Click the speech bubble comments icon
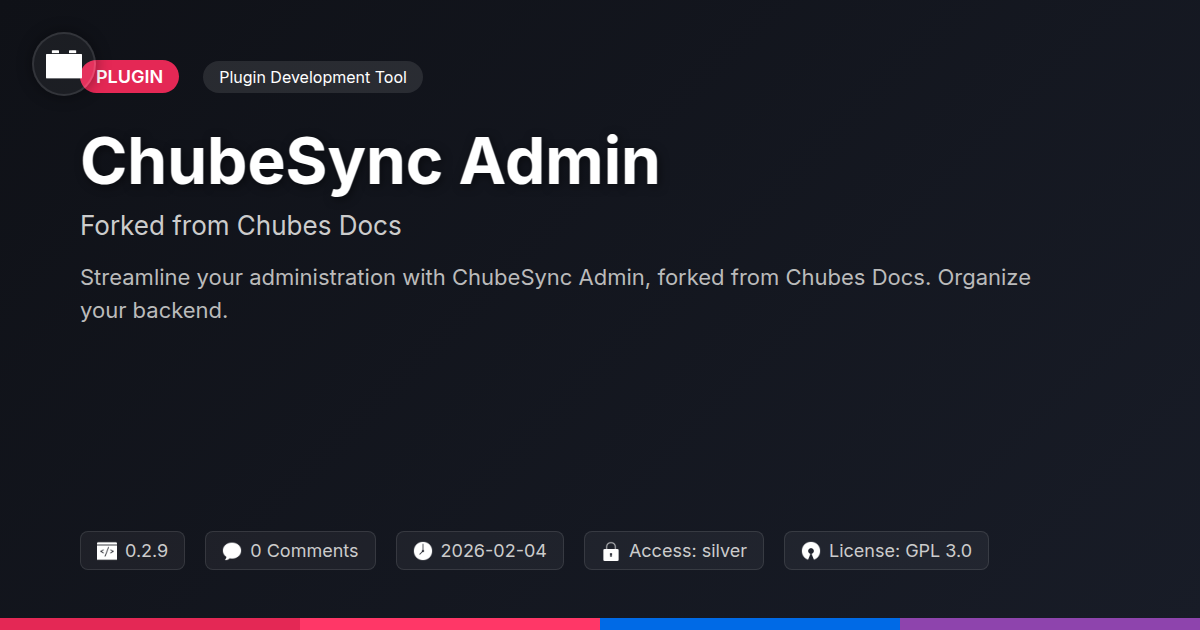This screenshot has height=630, width=1200. [x=232, y=551]
